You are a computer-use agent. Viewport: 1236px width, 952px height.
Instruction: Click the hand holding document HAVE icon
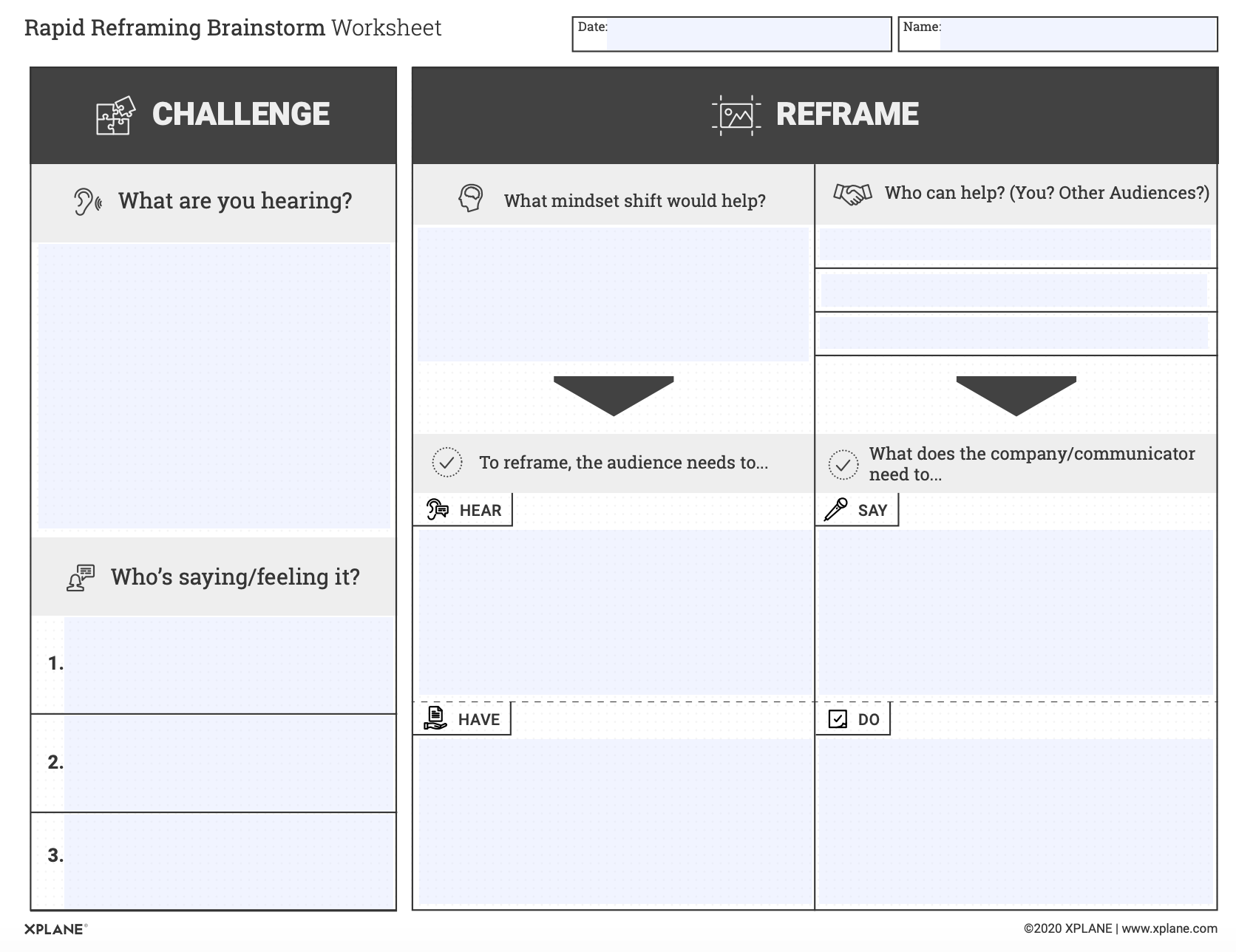click(x=435, y=718)
